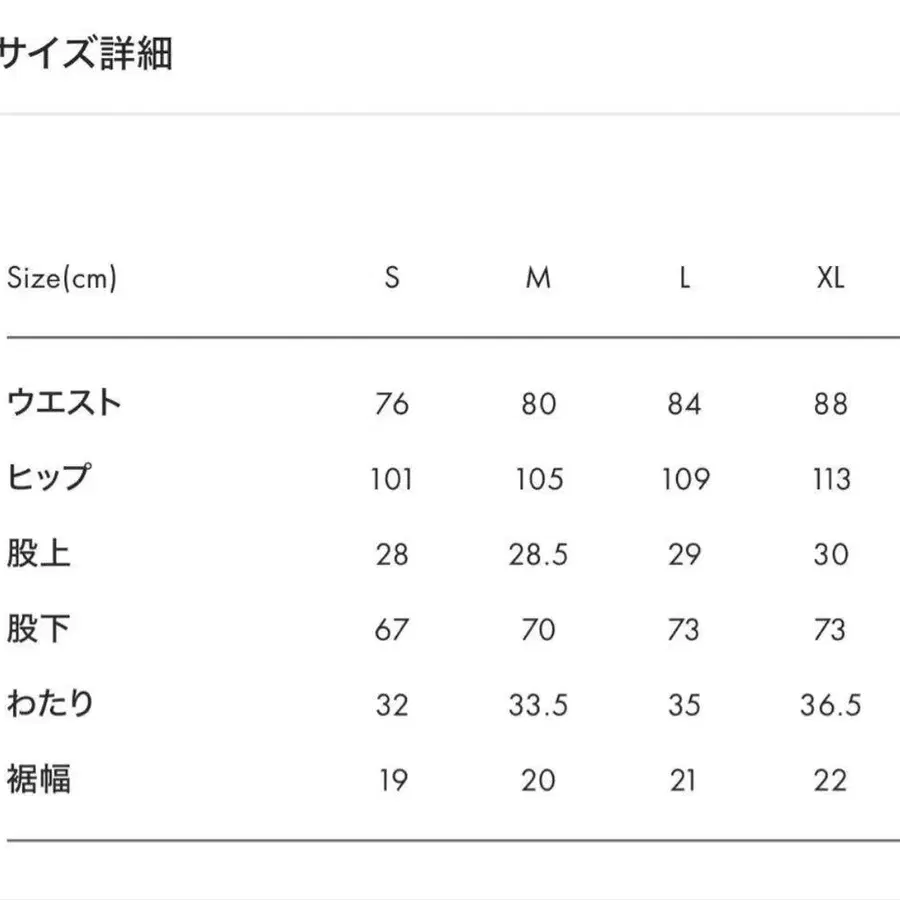The image size is (900, 900).
Task: Click waist value 76 for size S
Action: tap(392, 404)
